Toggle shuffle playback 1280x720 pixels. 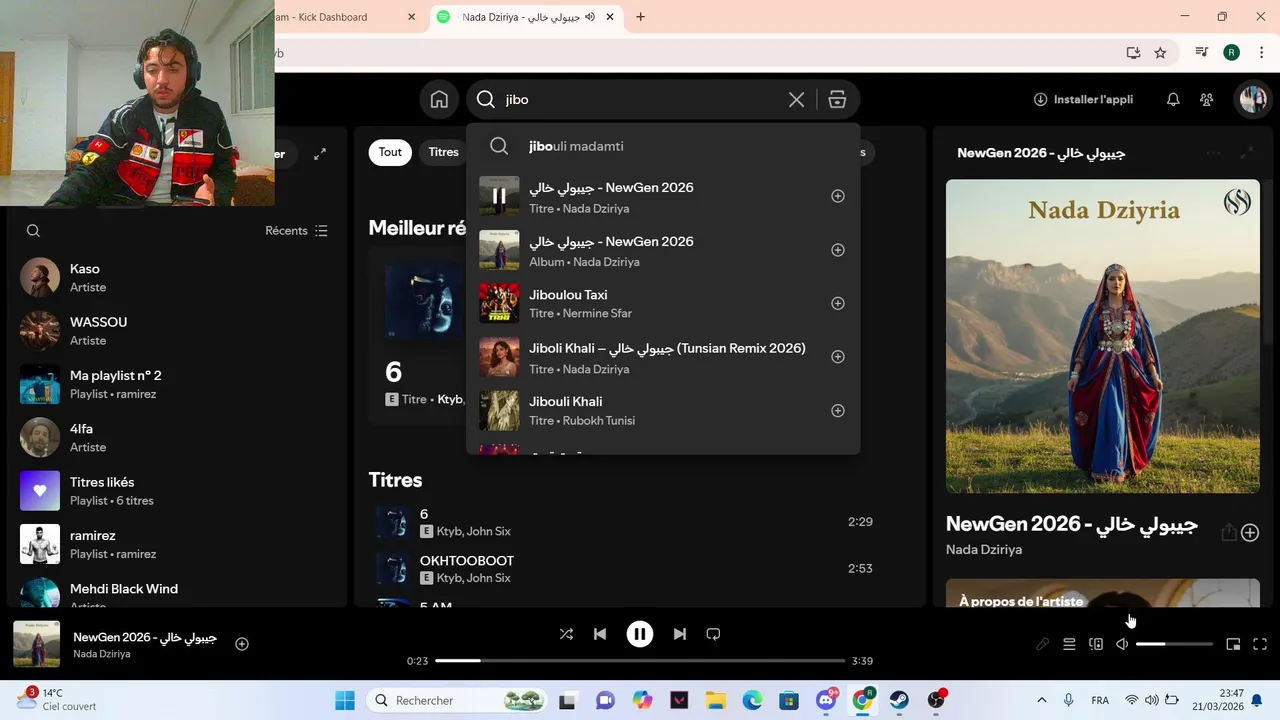(566, 634)
